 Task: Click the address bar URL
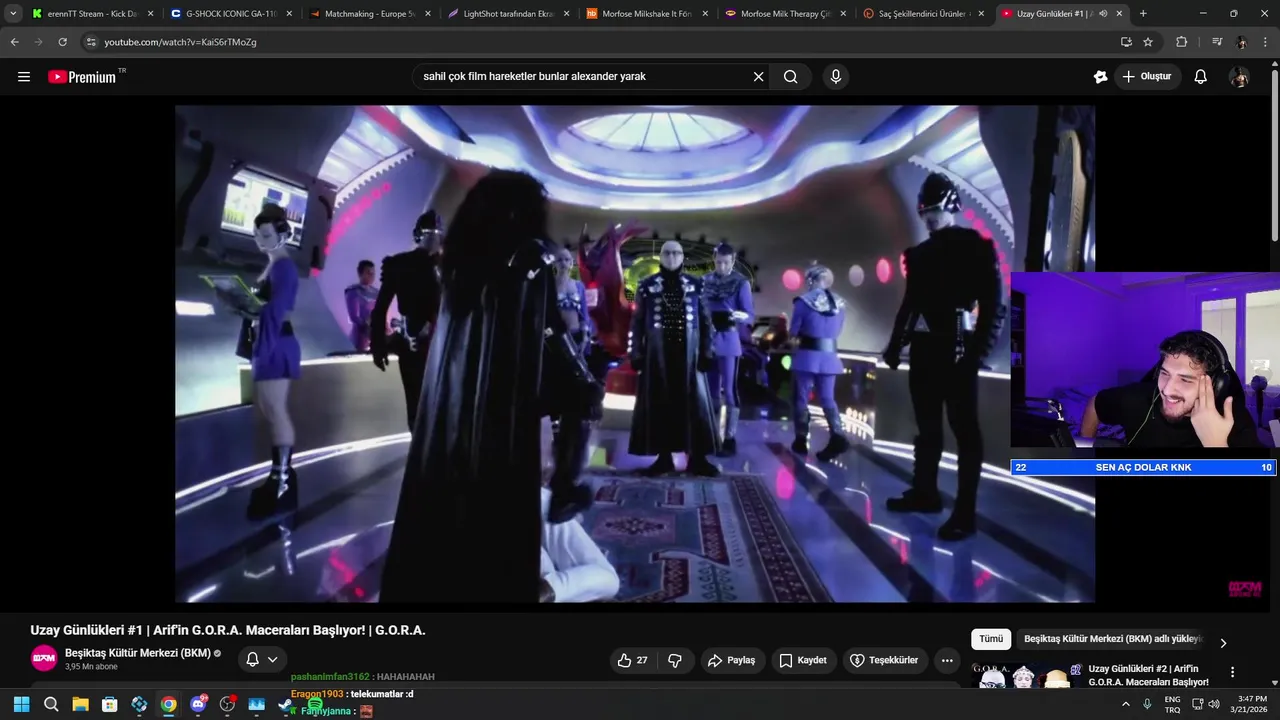[180, 42]
